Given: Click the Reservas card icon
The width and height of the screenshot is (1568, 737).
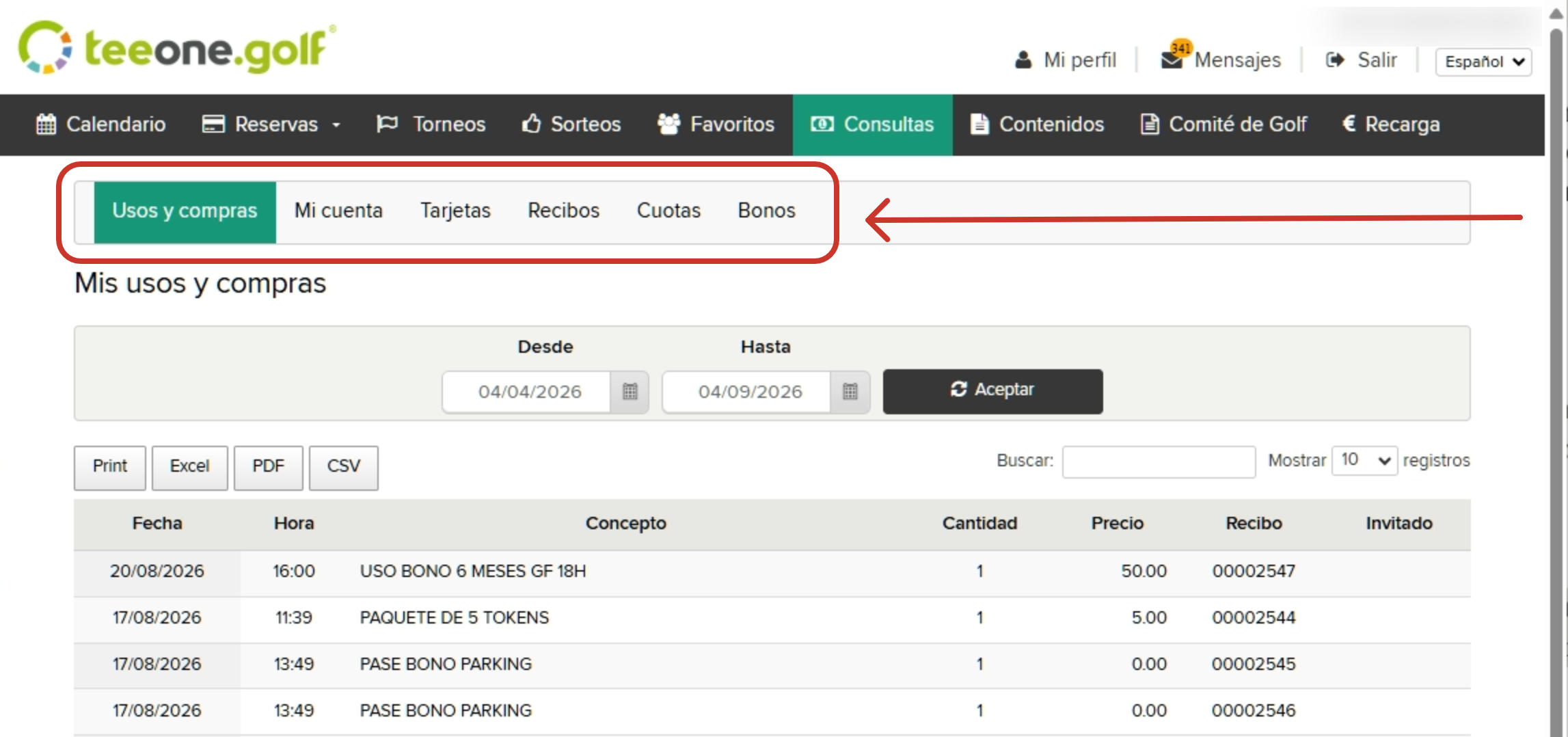Looking at the screenshot, I should click(213, 124).
